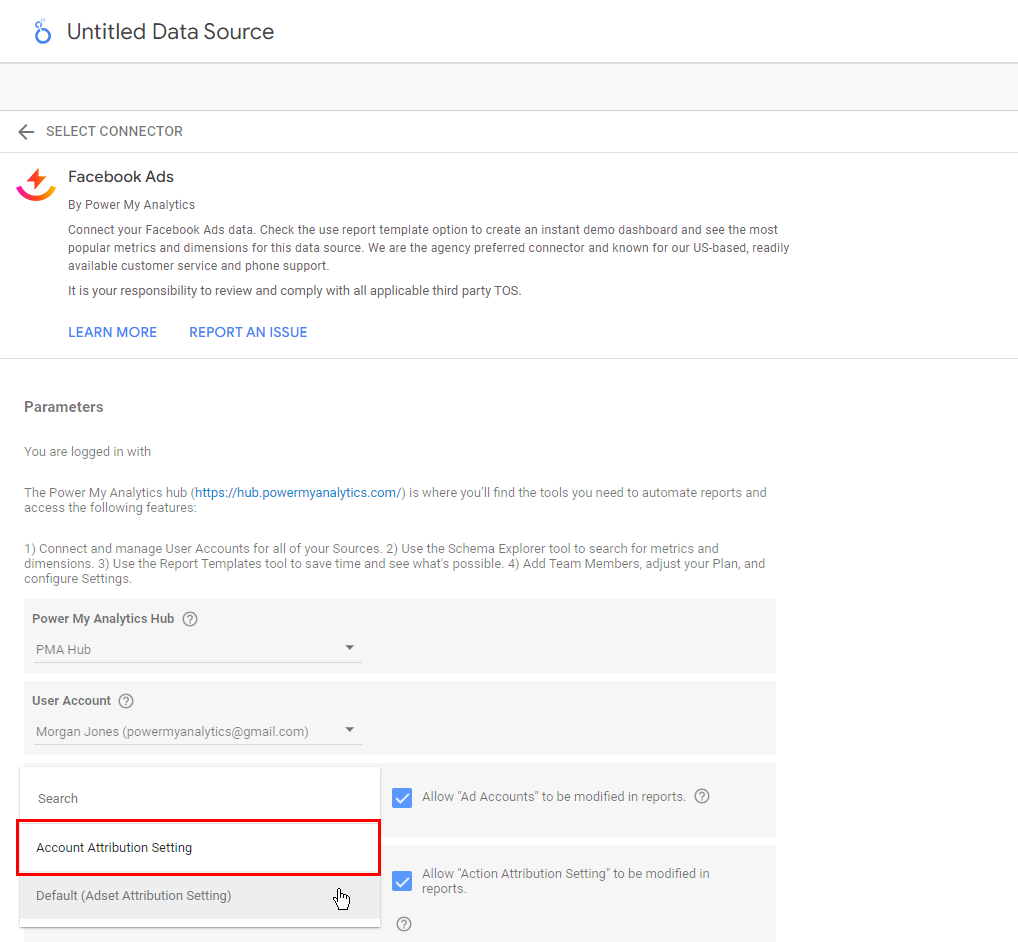
Task: Uncheck Allow "Ad Accounts" to be modified
Action: pyautogui.click(x=402, y=797)
